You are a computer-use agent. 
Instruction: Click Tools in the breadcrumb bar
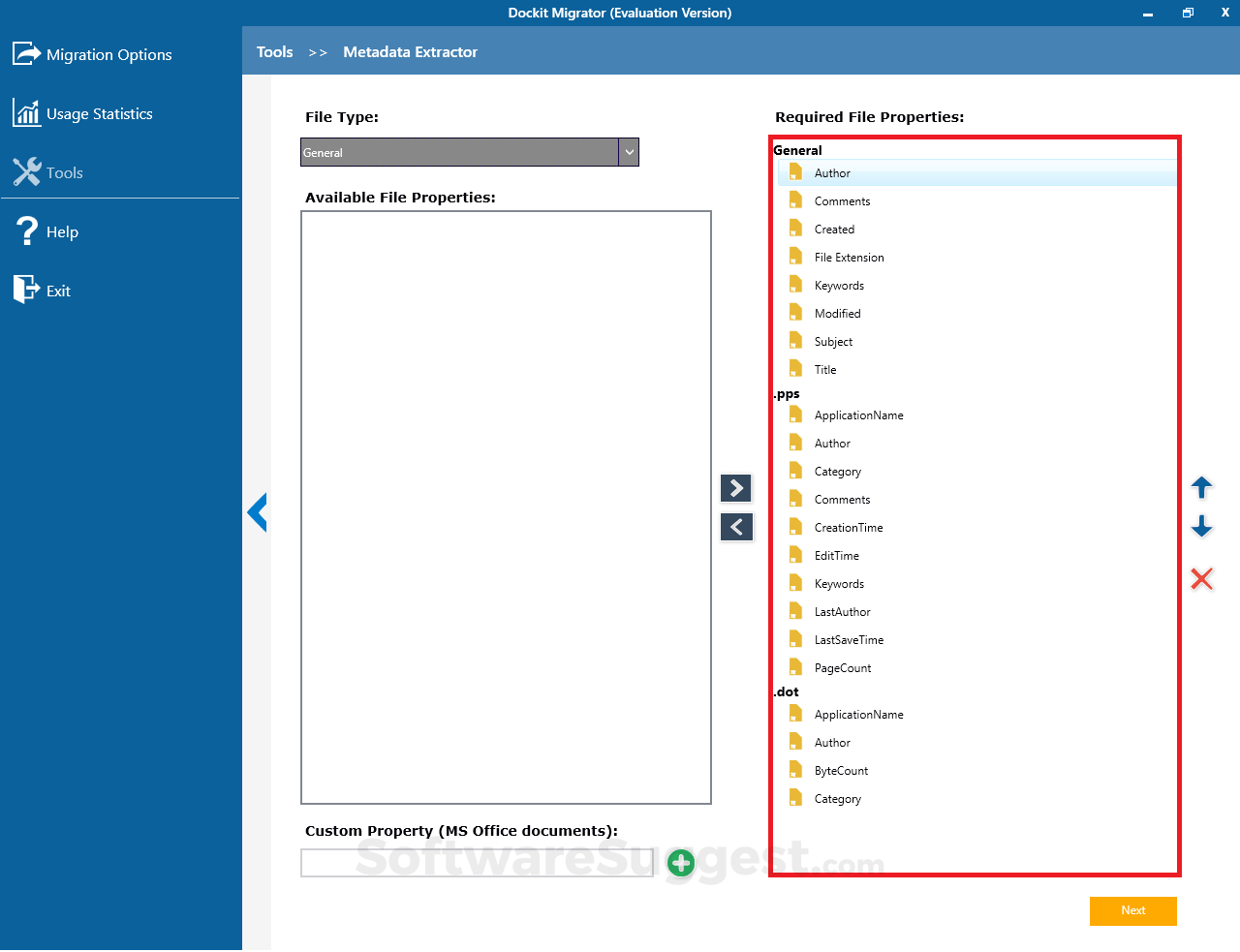tap(274, 51)
